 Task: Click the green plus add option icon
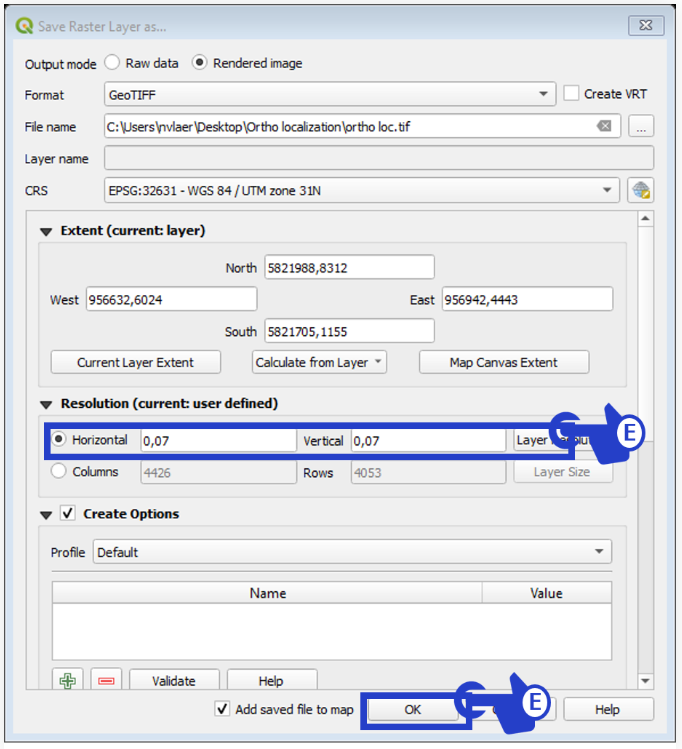(x=68, y=681)
